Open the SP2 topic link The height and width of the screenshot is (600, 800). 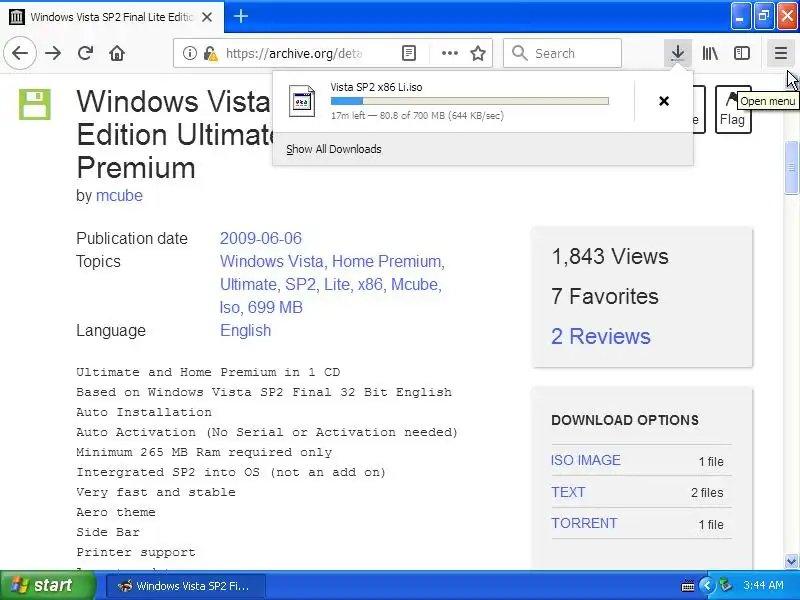(300, 284)
